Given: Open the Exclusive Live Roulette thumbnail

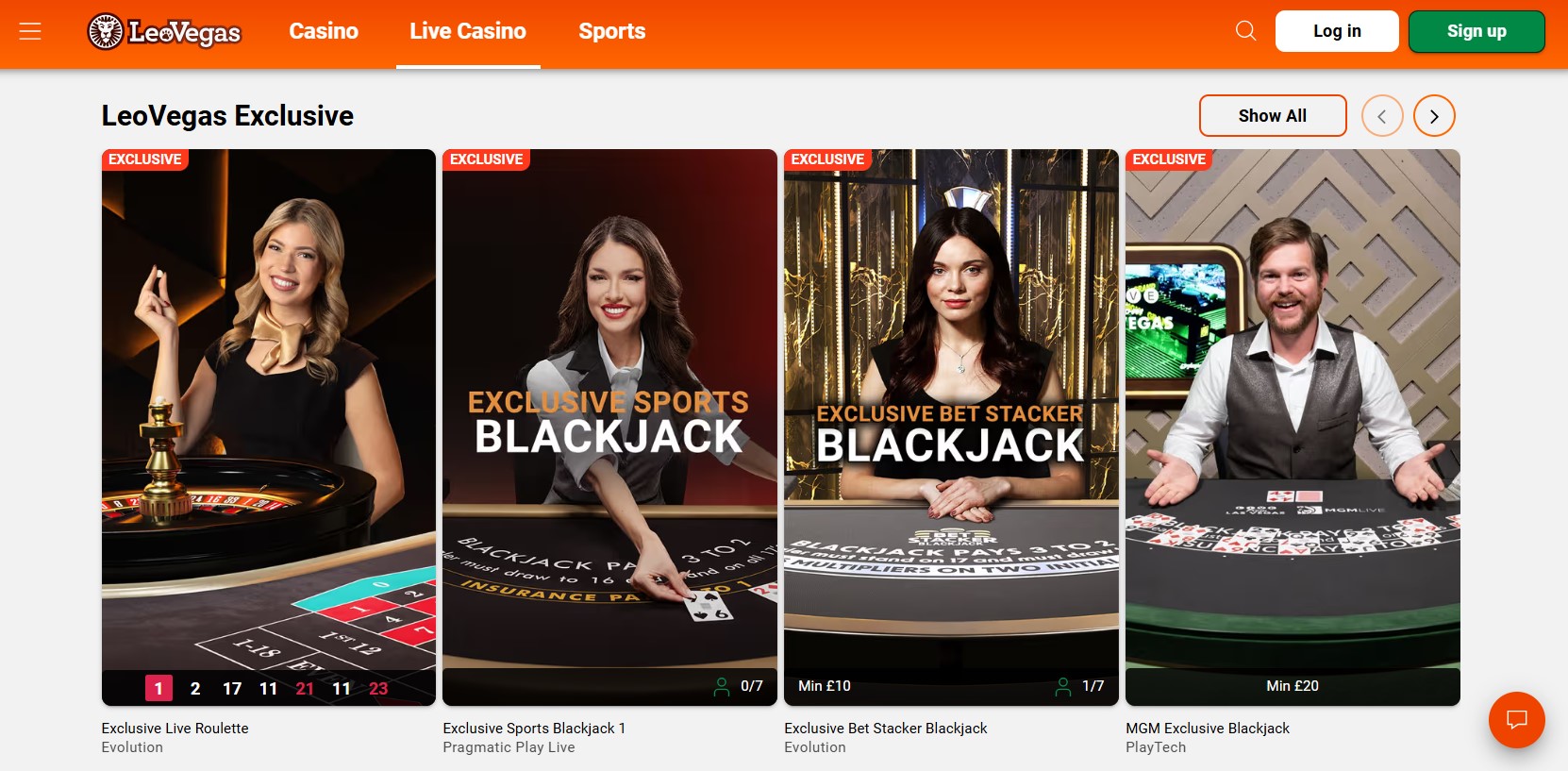Looking at the screenshot, I should point(269,427).
